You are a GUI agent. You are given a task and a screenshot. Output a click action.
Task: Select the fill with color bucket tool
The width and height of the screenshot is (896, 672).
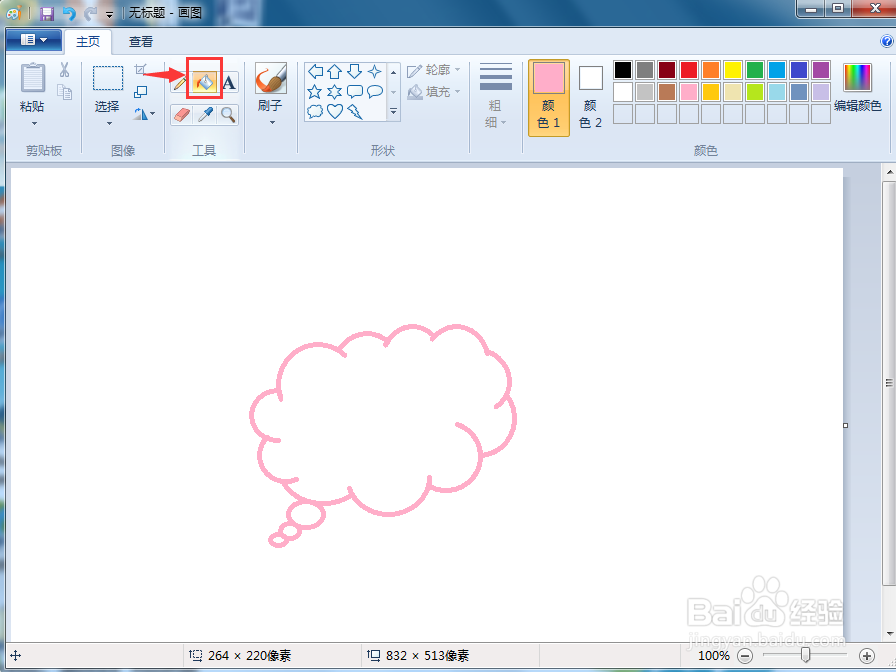[x=205, y=83]
